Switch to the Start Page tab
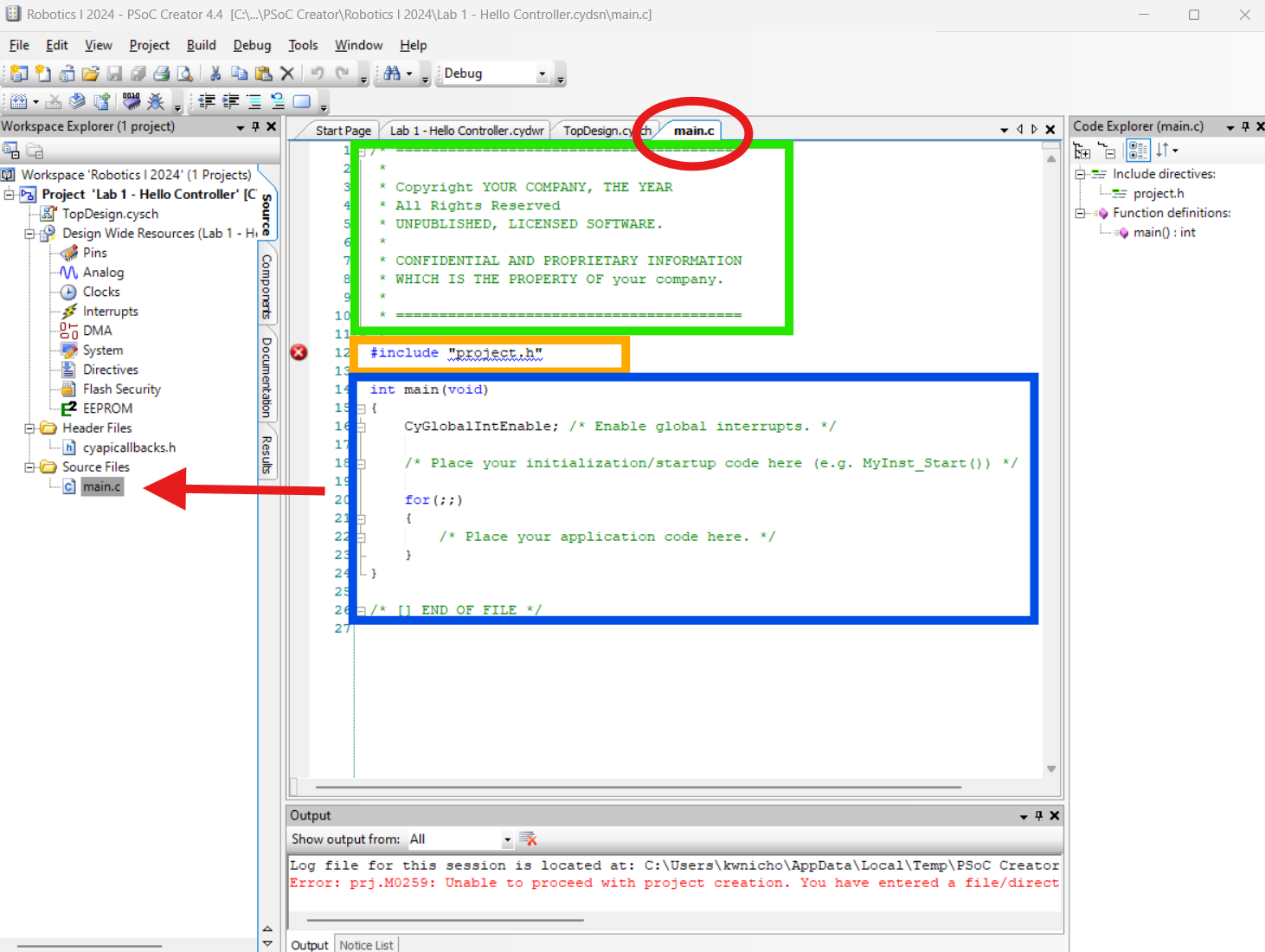The height and width of the screenshot is (952, 1265). click(343, 131)
